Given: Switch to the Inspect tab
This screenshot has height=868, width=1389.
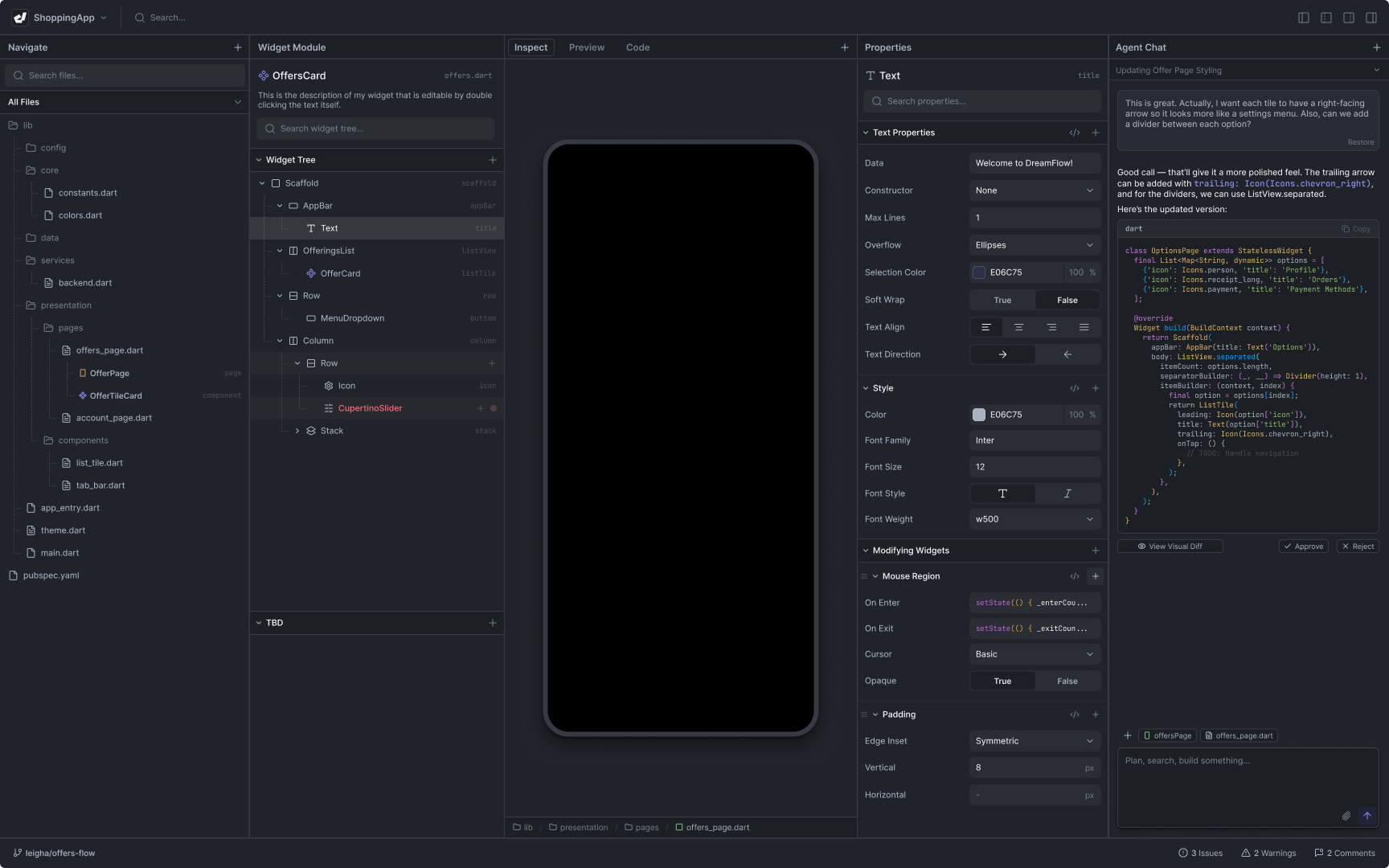Looking at the screenshot, I should [531, 47].
